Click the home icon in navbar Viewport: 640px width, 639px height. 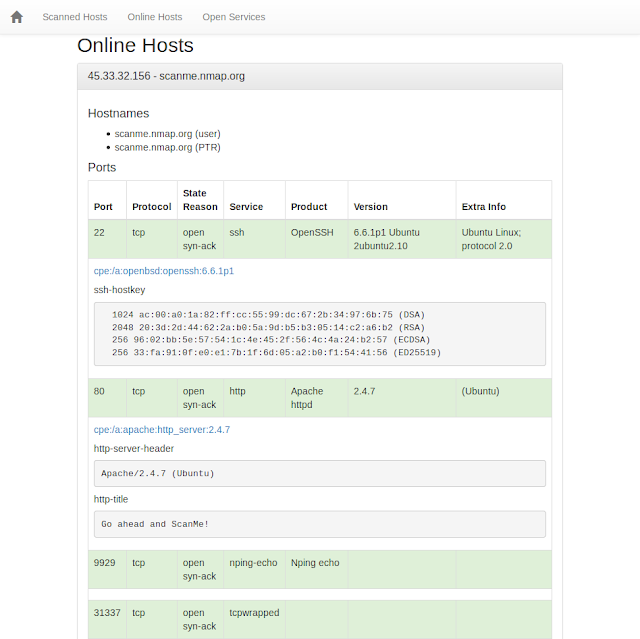click(x=17, y=17)
